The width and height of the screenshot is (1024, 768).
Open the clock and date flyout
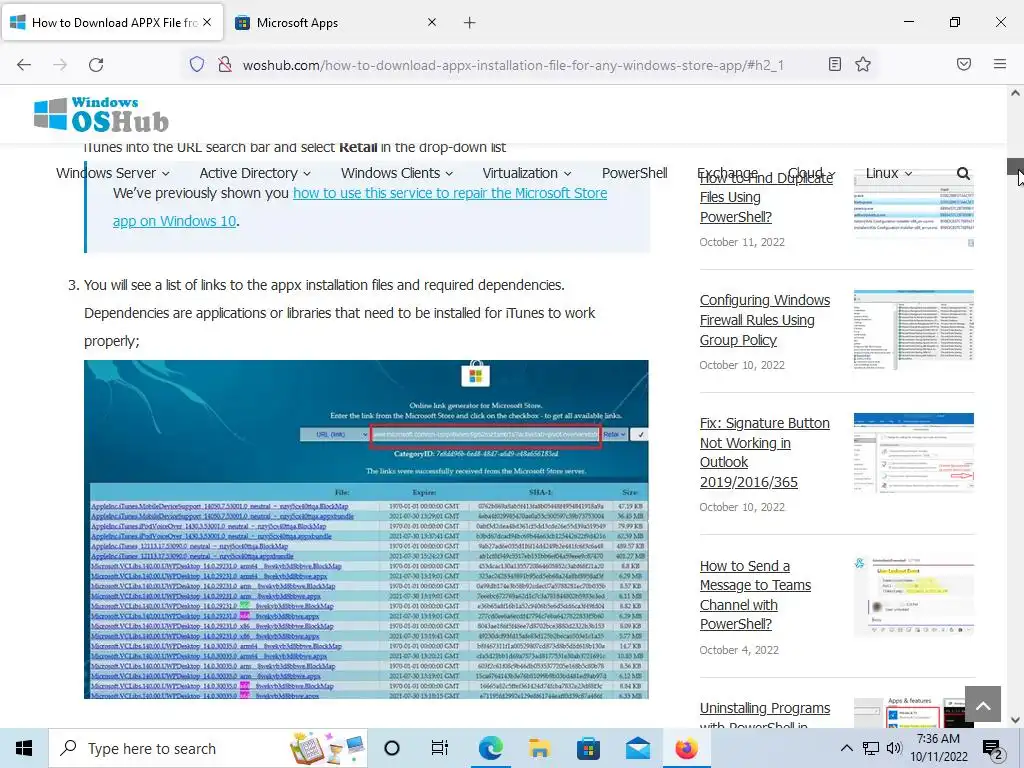[x=938, y=748]
